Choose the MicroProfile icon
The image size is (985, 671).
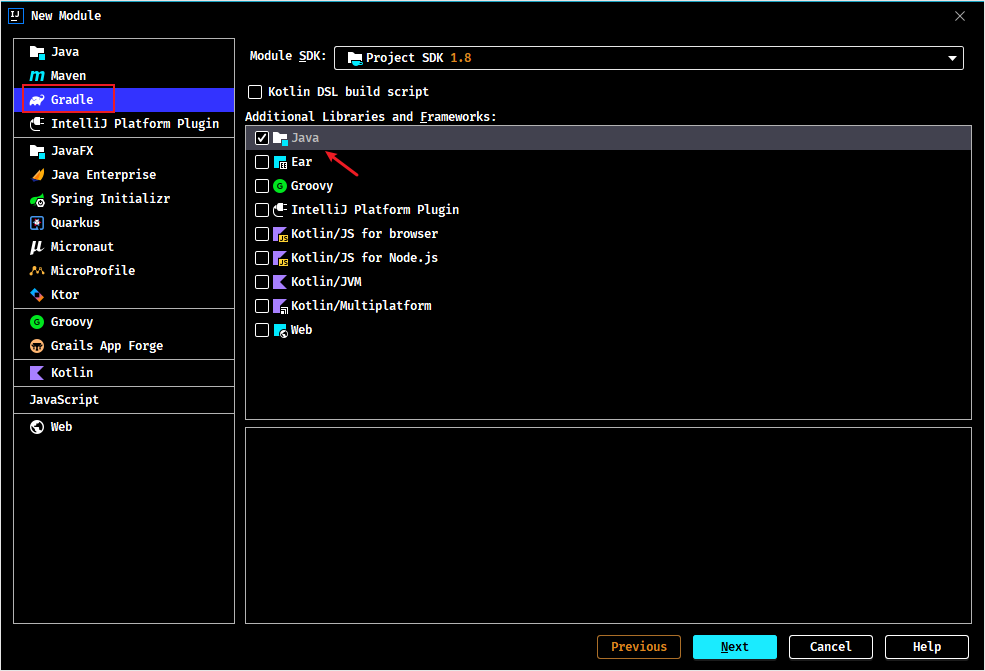click(x=37, y=271)
